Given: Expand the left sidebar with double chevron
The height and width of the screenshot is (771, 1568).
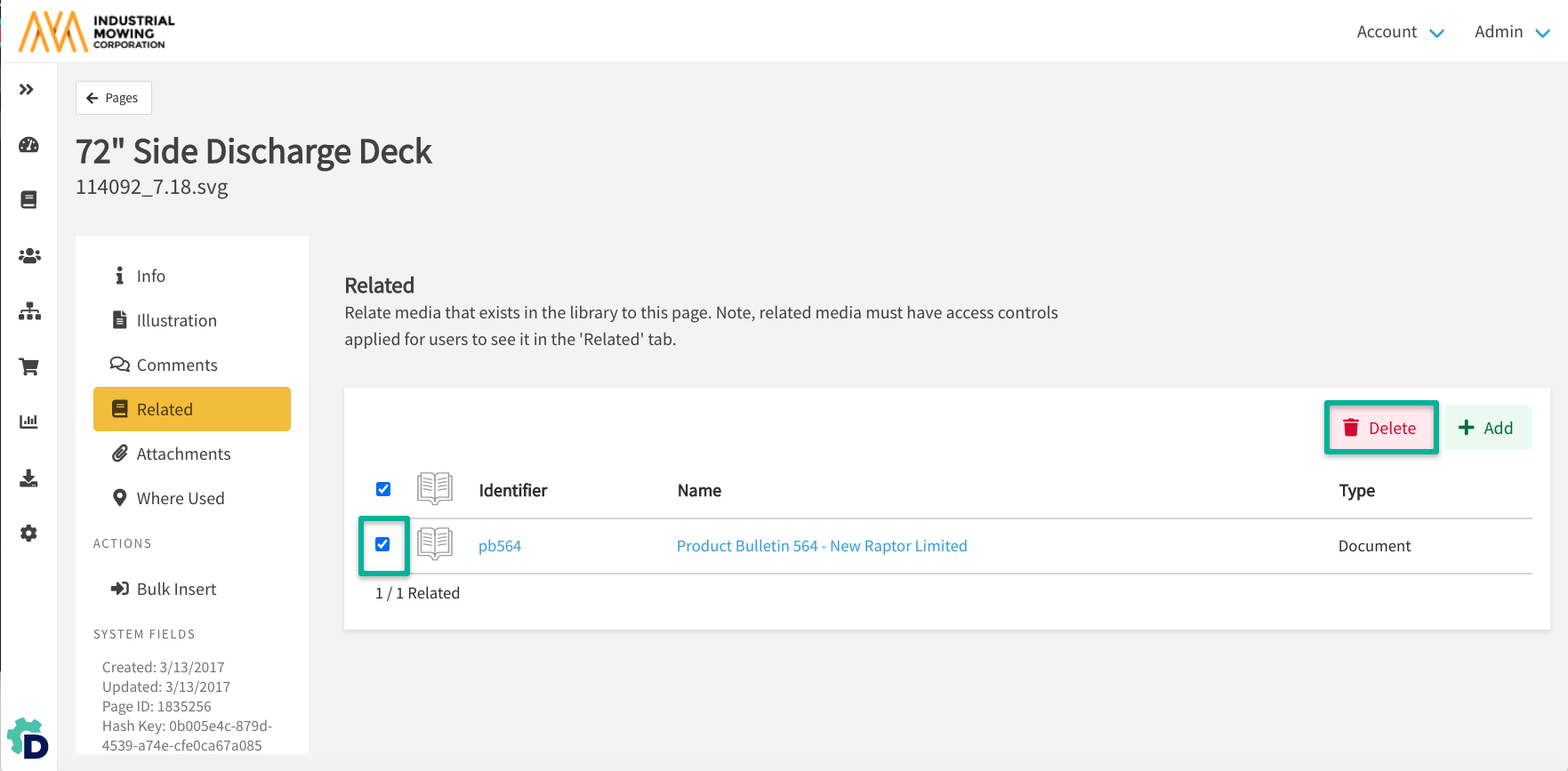Looking at the screenshot, I should (27, 90).
